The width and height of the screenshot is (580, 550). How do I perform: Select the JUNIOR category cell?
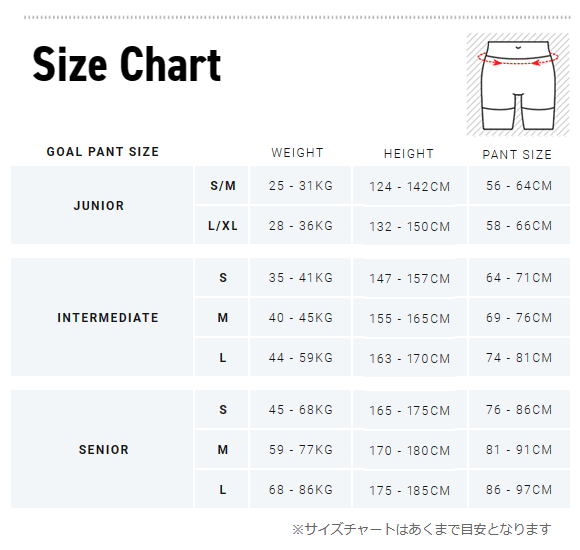click(x=102, y=205)
